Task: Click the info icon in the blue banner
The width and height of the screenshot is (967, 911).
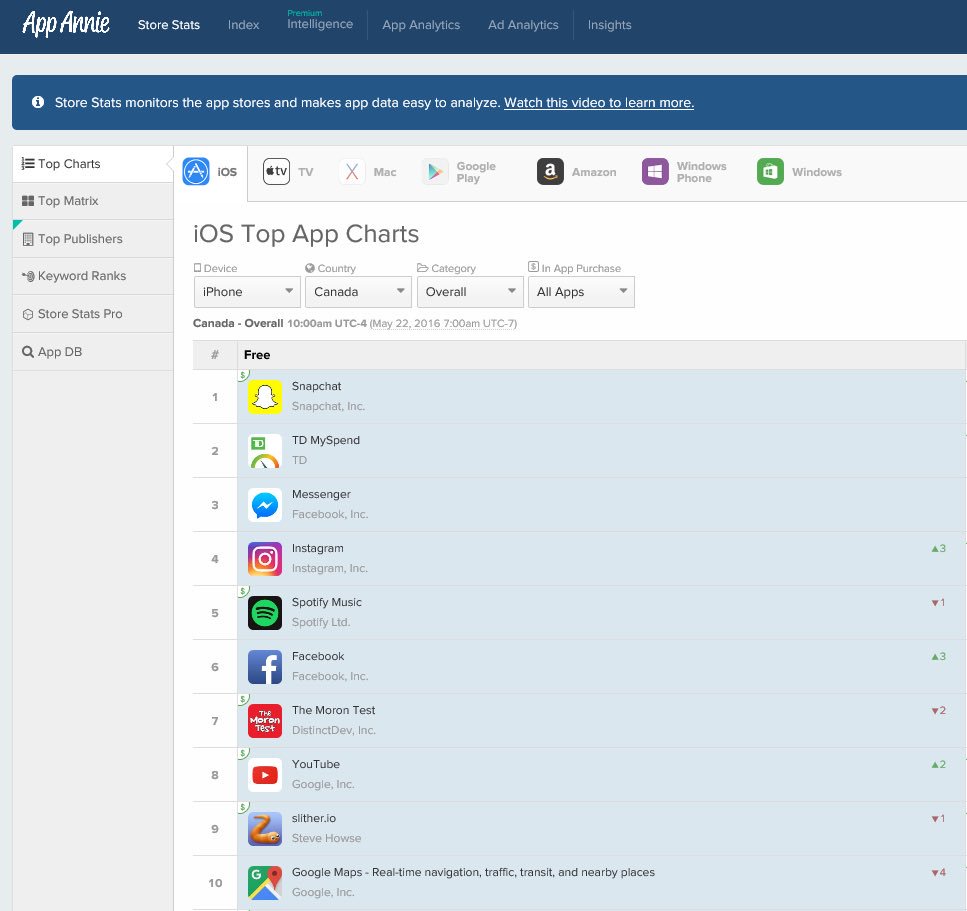Action: 38,102
